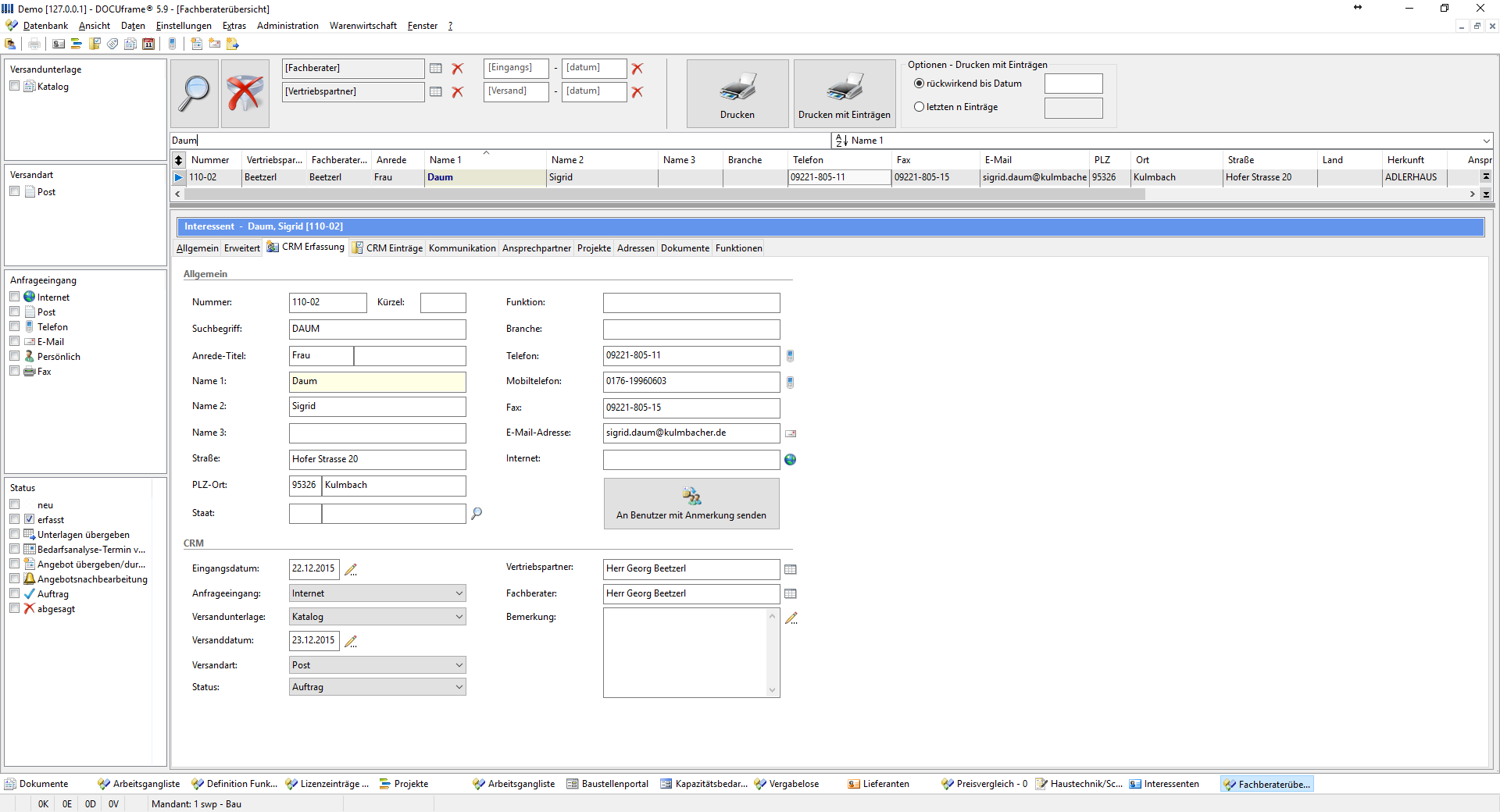This screenshot has height=812, width=1500.
Task: Click the new document toolbar icon
Action: click(x=197, y=44)
